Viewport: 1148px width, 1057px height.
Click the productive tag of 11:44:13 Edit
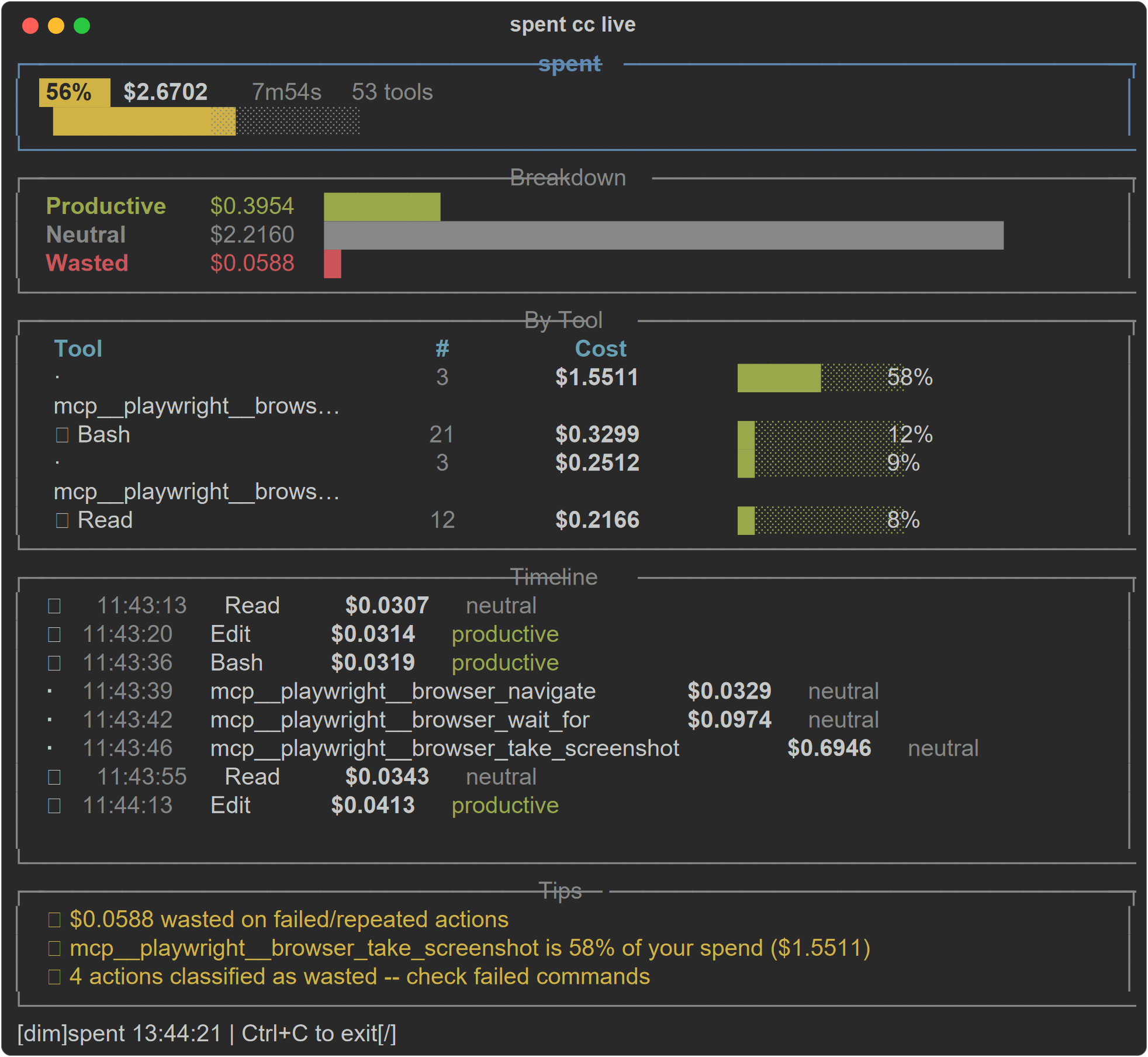pos(505,806)
